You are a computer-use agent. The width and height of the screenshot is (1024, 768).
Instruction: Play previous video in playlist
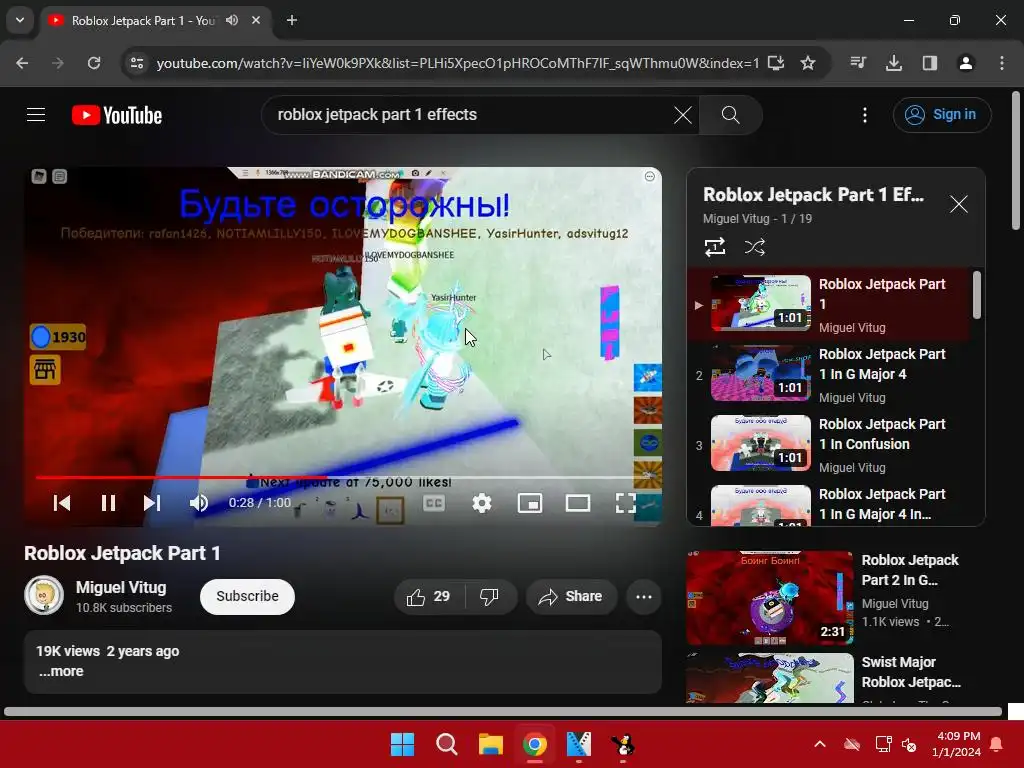coord(62,503)
